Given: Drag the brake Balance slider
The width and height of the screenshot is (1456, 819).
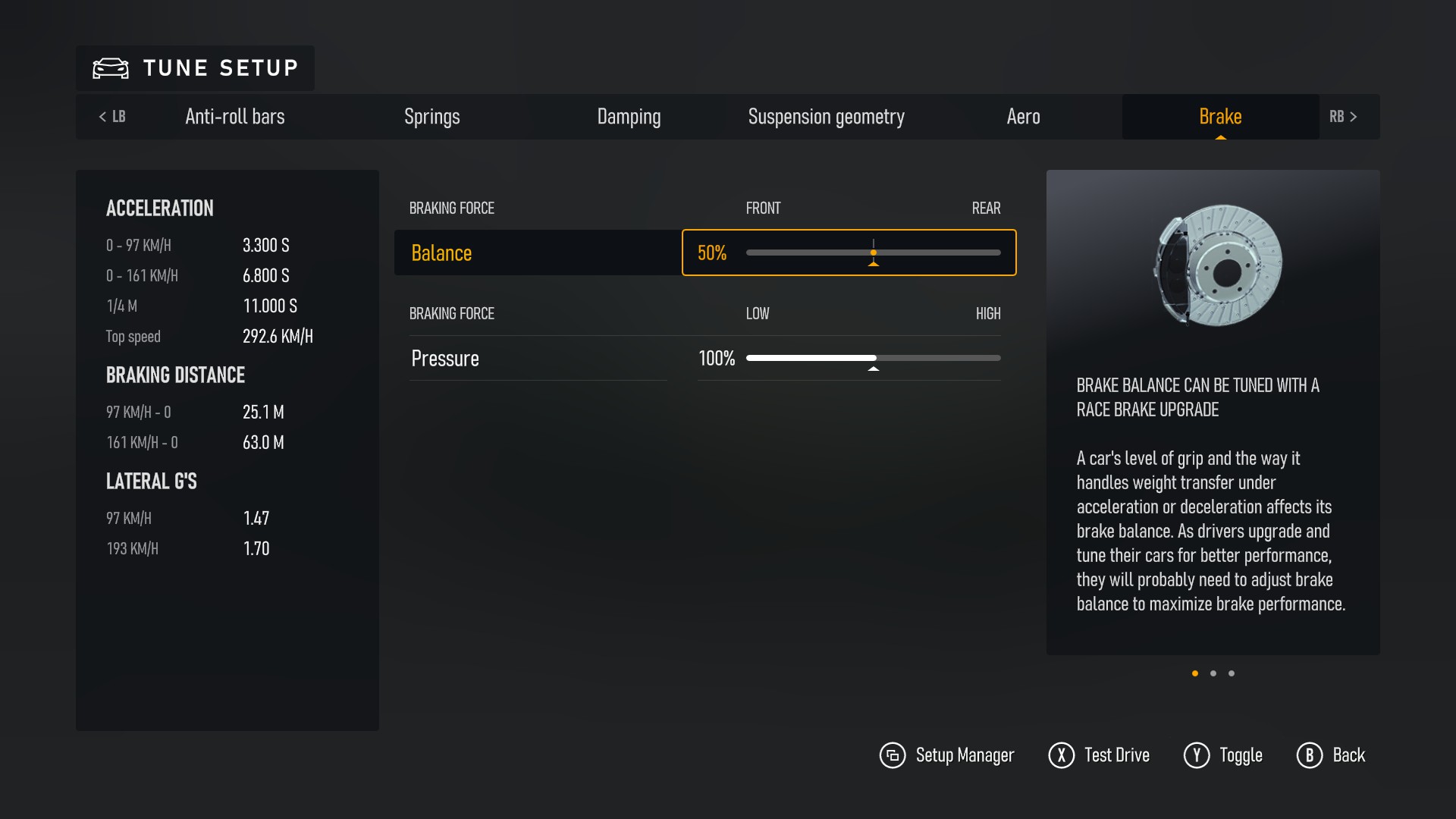Looking at the screenshot, I should 872,252.
